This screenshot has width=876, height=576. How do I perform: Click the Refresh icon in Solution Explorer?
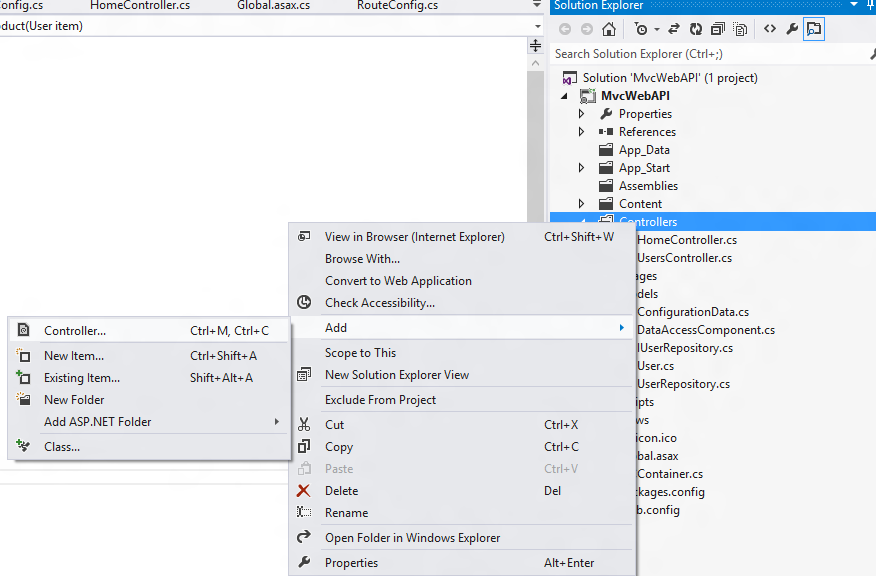click(x=696, y=29)
